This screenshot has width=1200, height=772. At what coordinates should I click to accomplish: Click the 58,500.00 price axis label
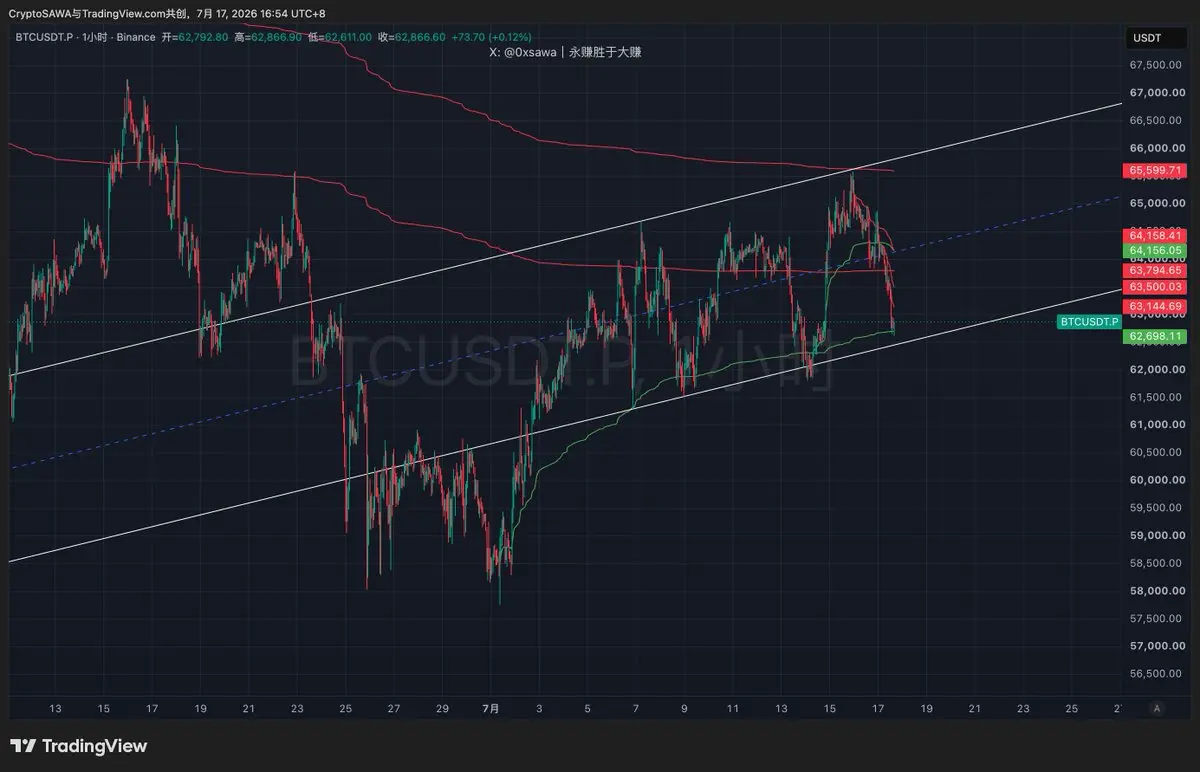coord(1157,563)
